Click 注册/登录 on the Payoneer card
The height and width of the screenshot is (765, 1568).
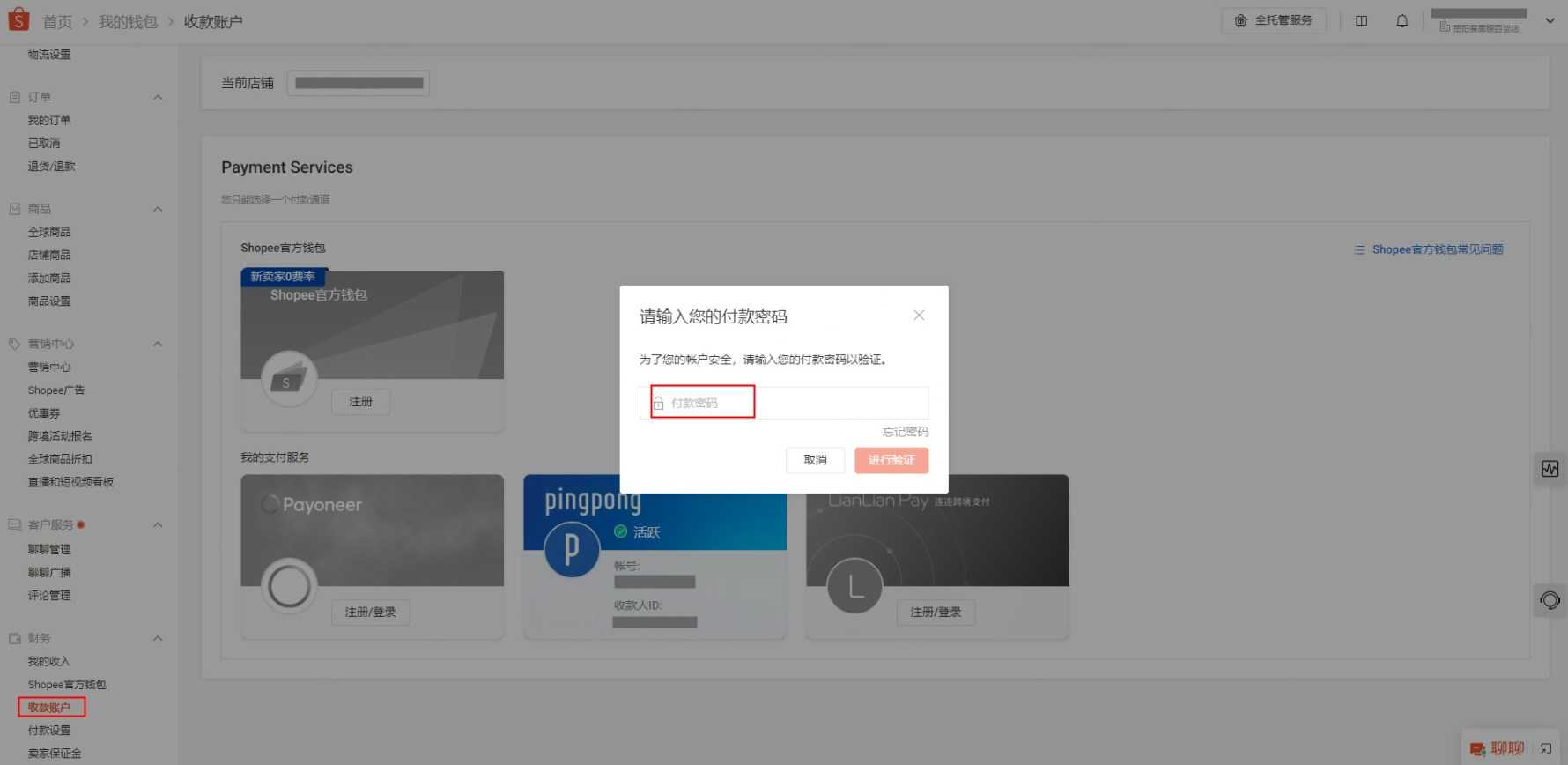(370, 612)
